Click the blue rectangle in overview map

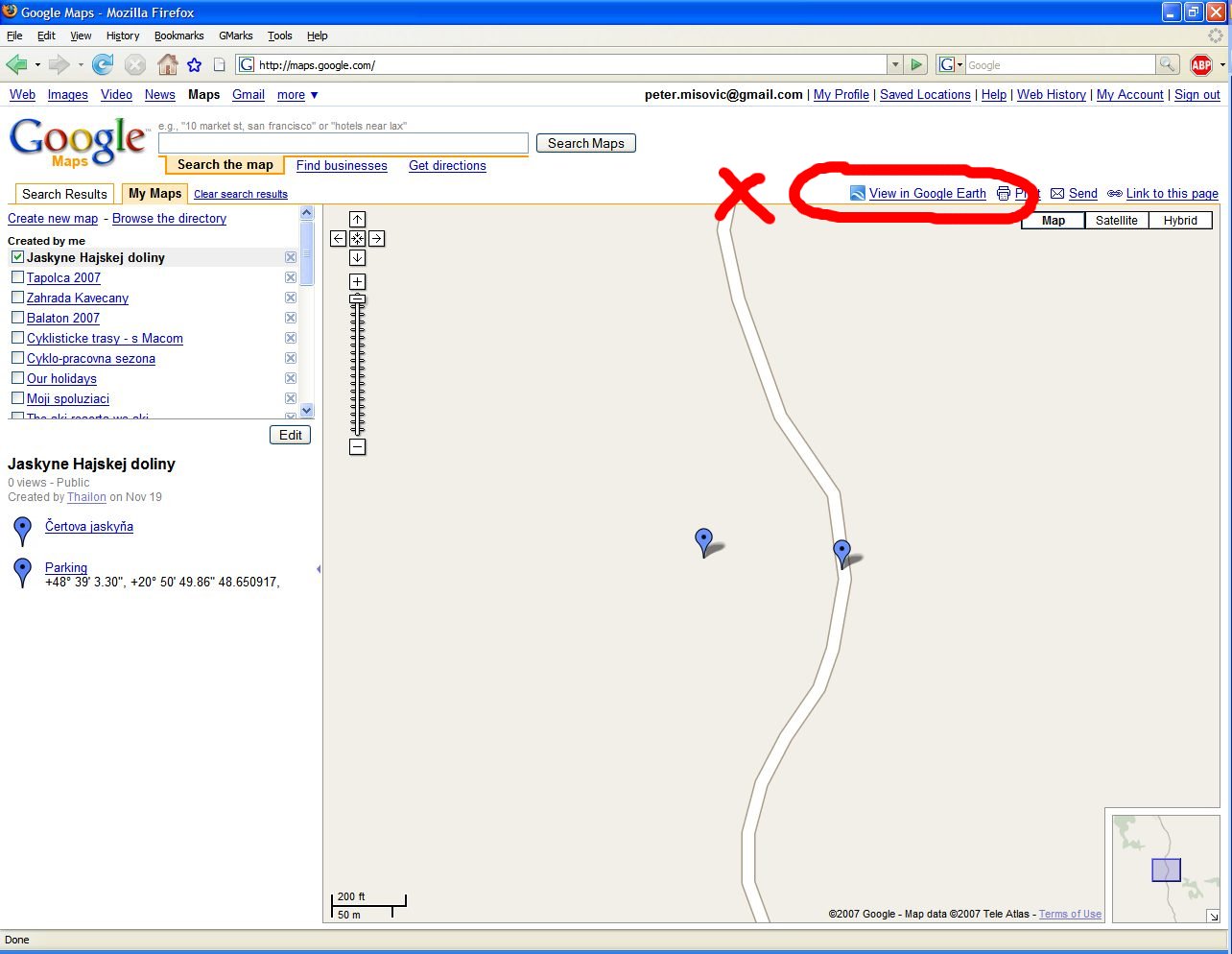click(x=1166, y=870)
